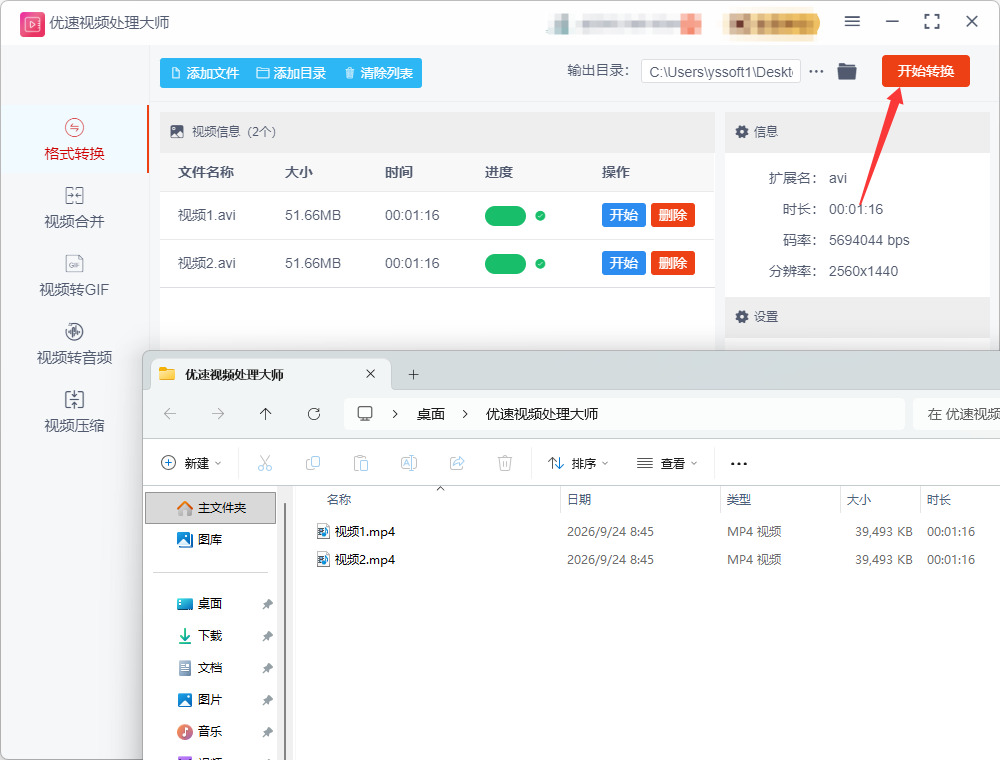Click 添加文件 to add files

205,73
